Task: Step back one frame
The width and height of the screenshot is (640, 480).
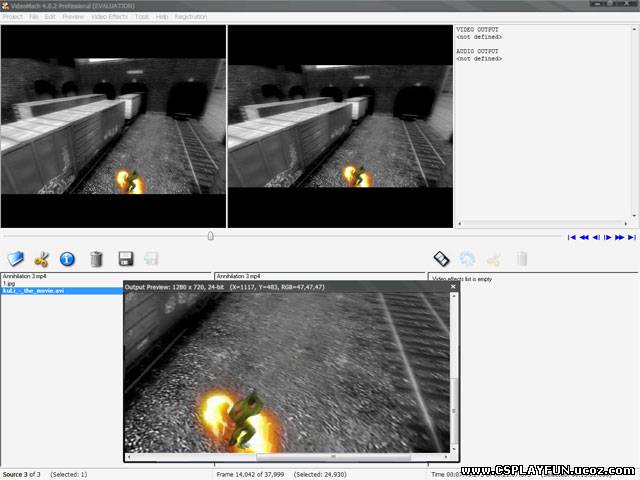Action: click(596, 237)
